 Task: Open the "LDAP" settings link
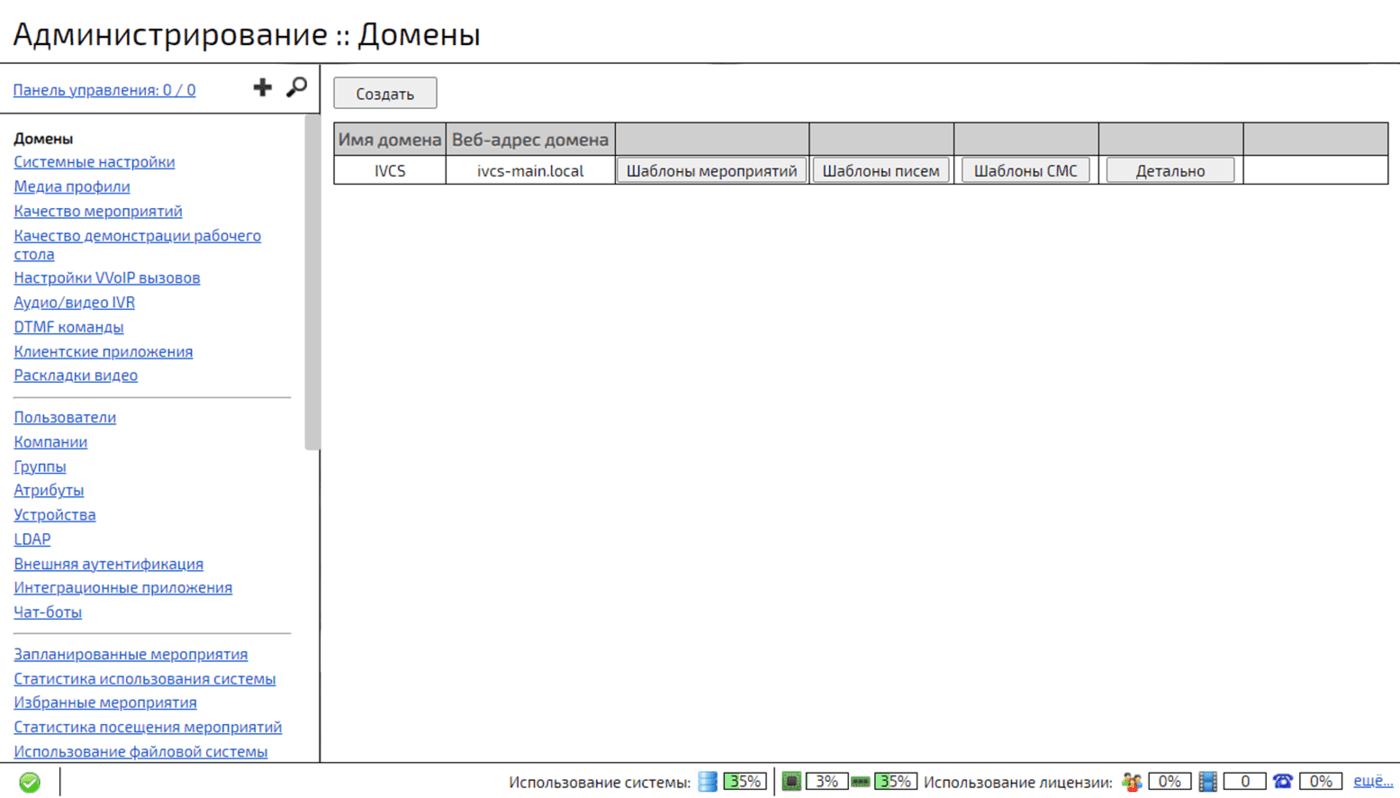[32, 540]
